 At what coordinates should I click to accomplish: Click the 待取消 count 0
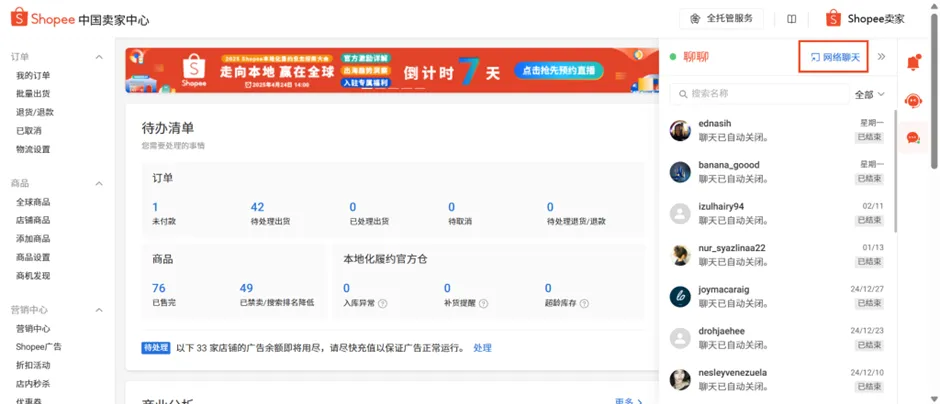(x=451, y=207)
